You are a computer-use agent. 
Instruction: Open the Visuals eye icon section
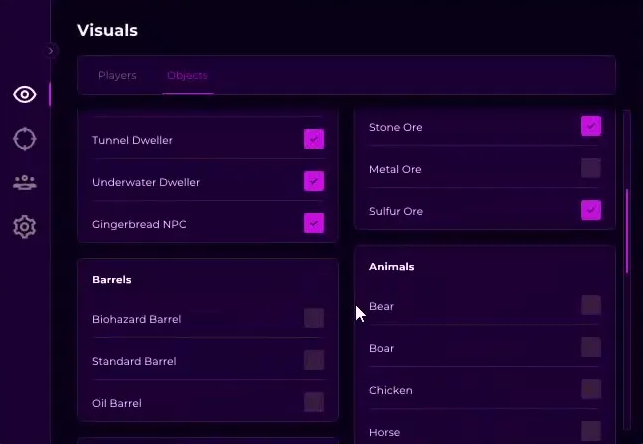pyautogui.click(x=25, y=95)
